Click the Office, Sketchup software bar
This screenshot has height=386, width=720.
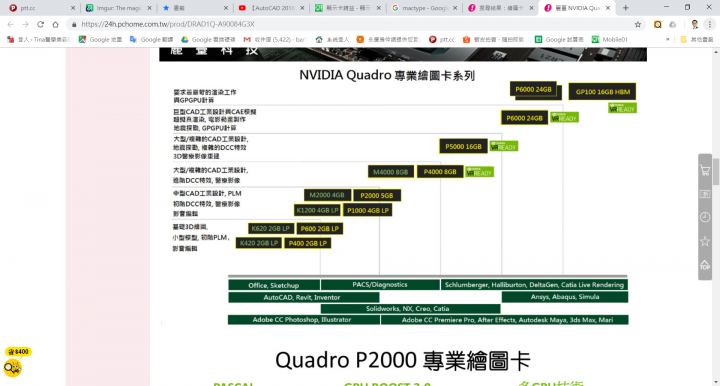point(274,285)
